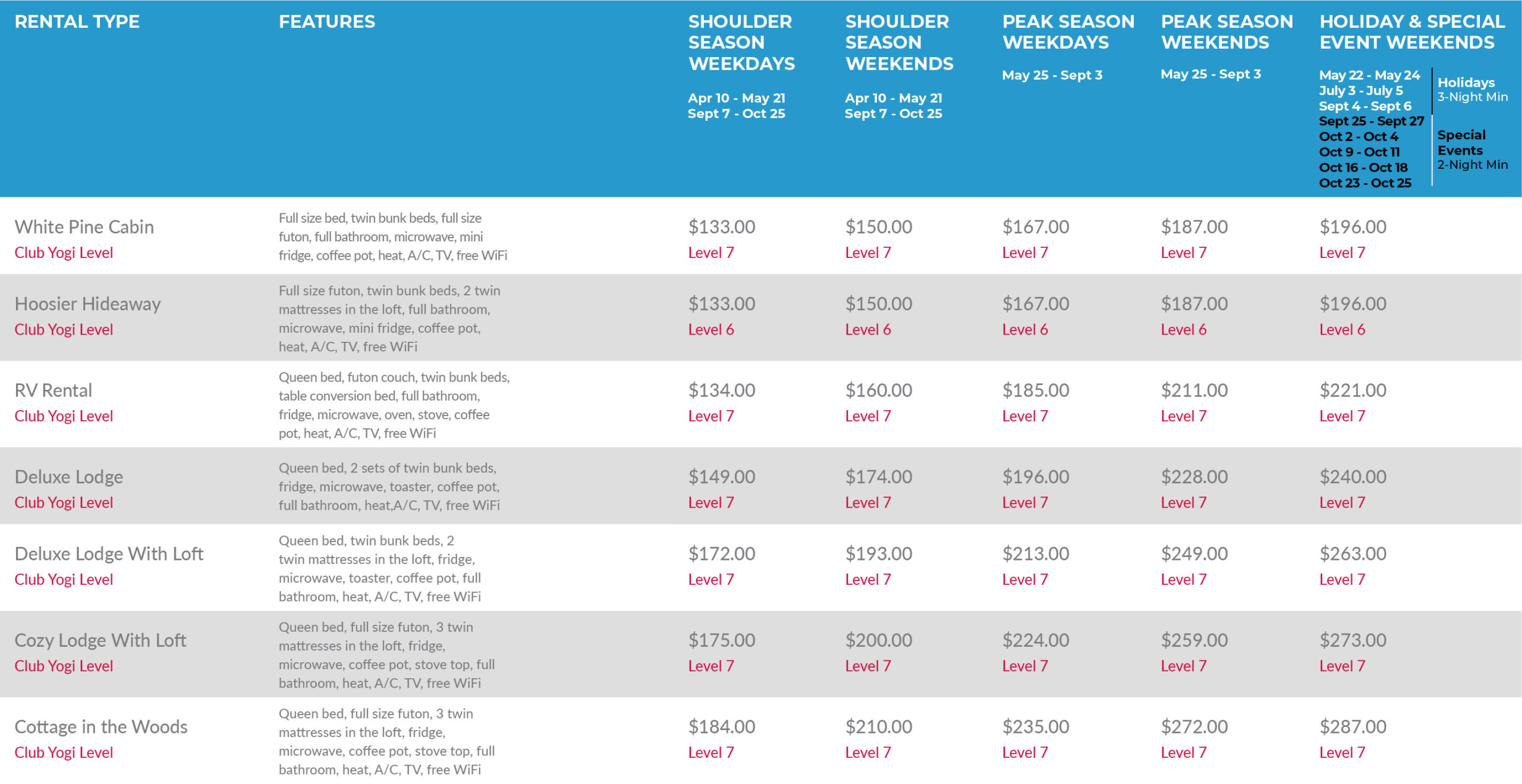1522x784 pixels.
Task: Select the Shoulder Season Weekdays column header
Action: [741, 42]
